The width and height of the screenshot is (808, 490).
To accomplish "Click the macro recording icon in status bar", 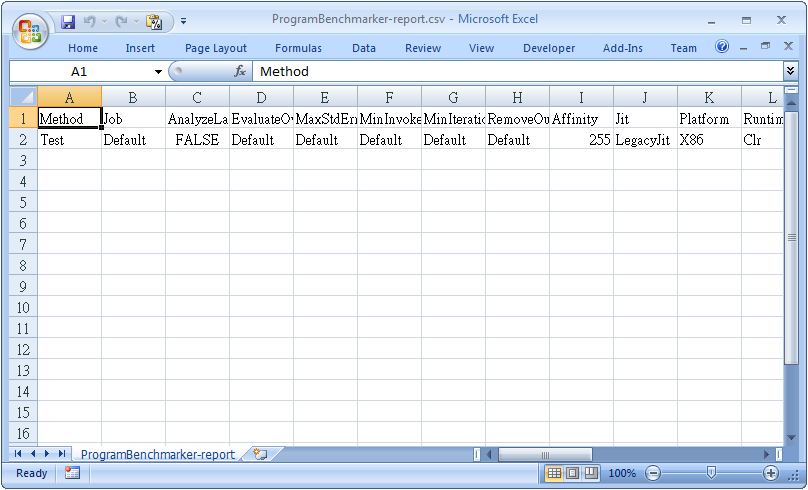I will 72,472.
